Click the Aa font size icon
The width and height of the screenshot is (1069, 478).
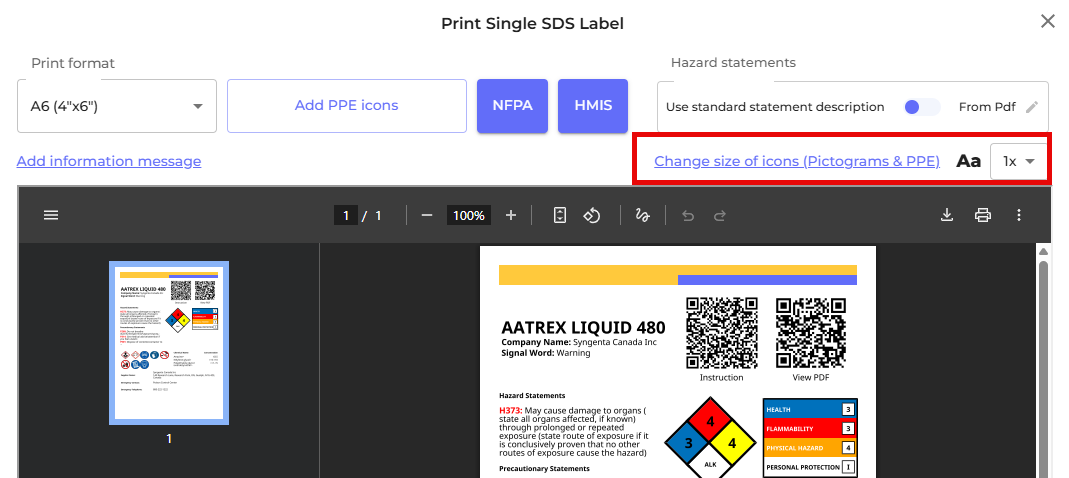(x=968, y=162)
